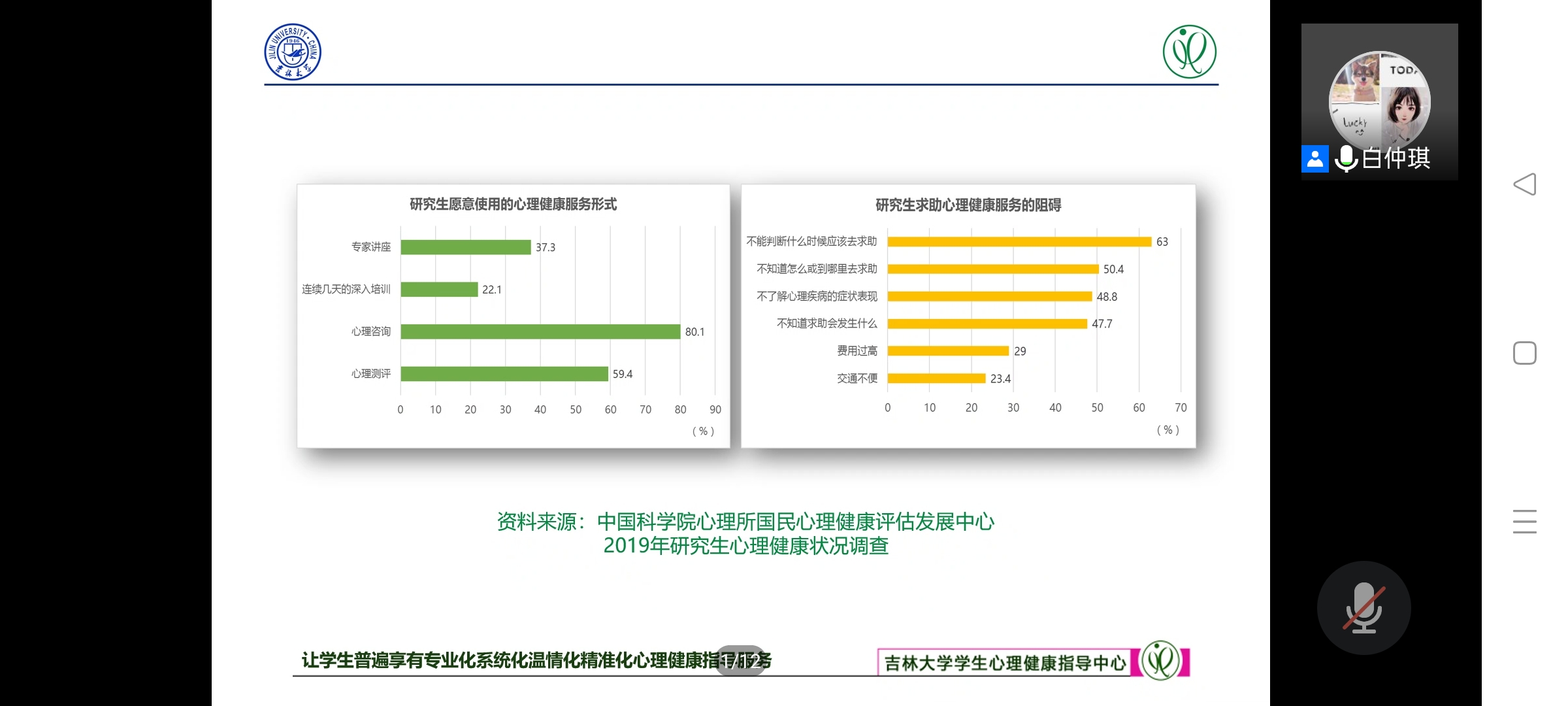Select the yellow 费用过高 29 bar
This screenshot has width=1568, height=706.
[x=947, y=351]
